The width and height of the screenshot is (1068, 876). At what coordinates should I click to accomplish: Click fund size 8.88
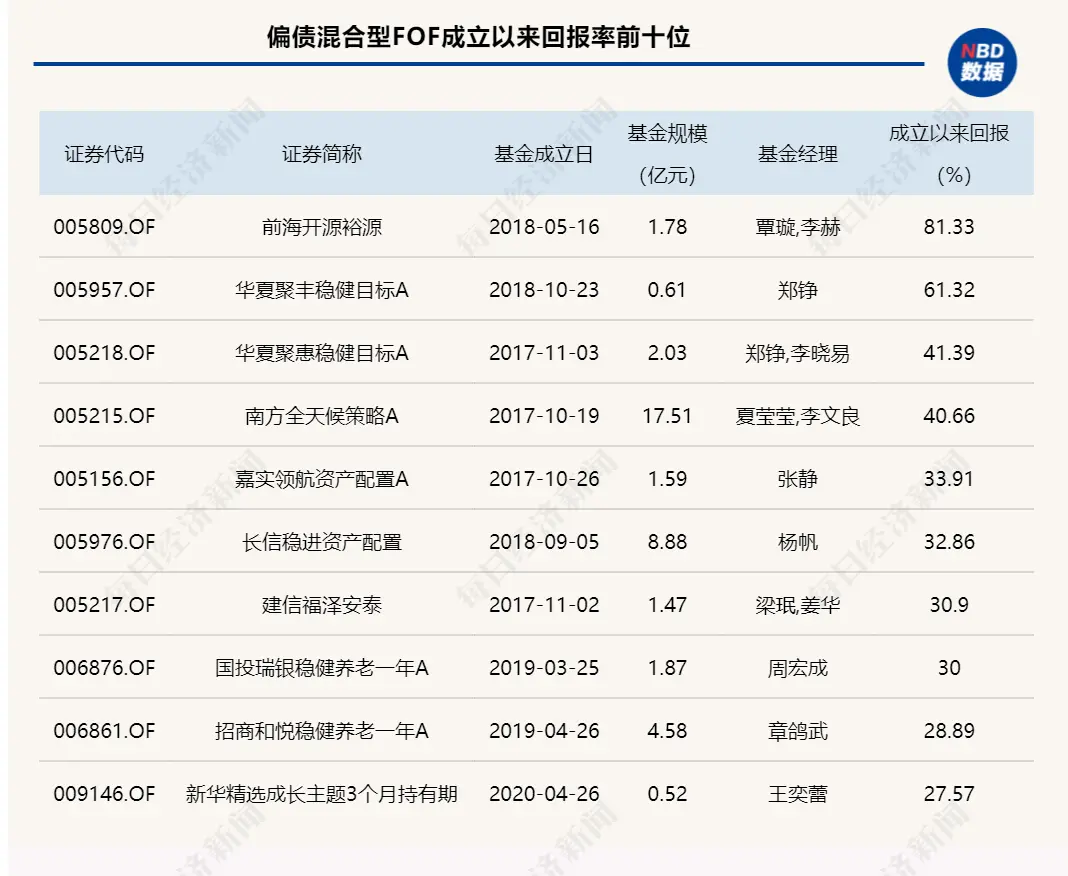point(667,542)
